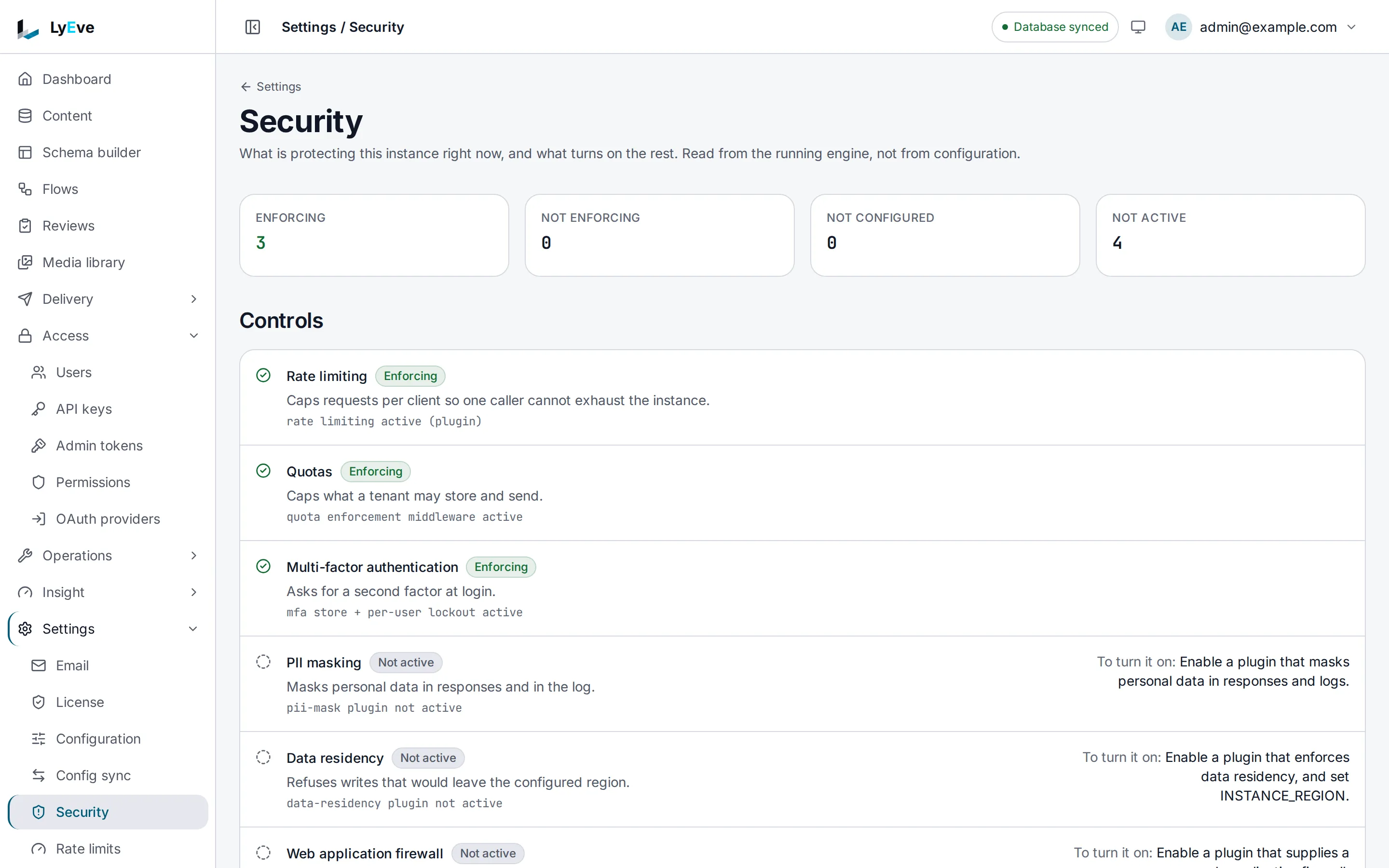Click the PII masking dashed circle icon
Screen dimensions: 1389x868
click(263, 662)
